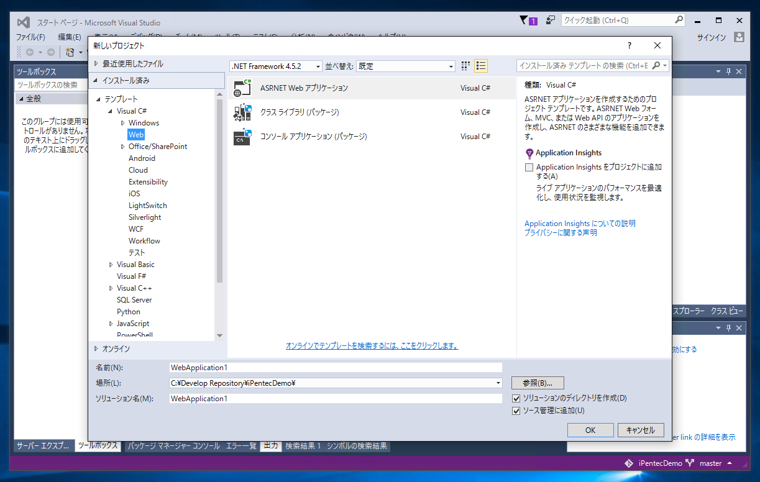The height and width of the screenshot is (482, 760).
Task: Open the 編集(E) menu
Action: click(x=69, y=37)
